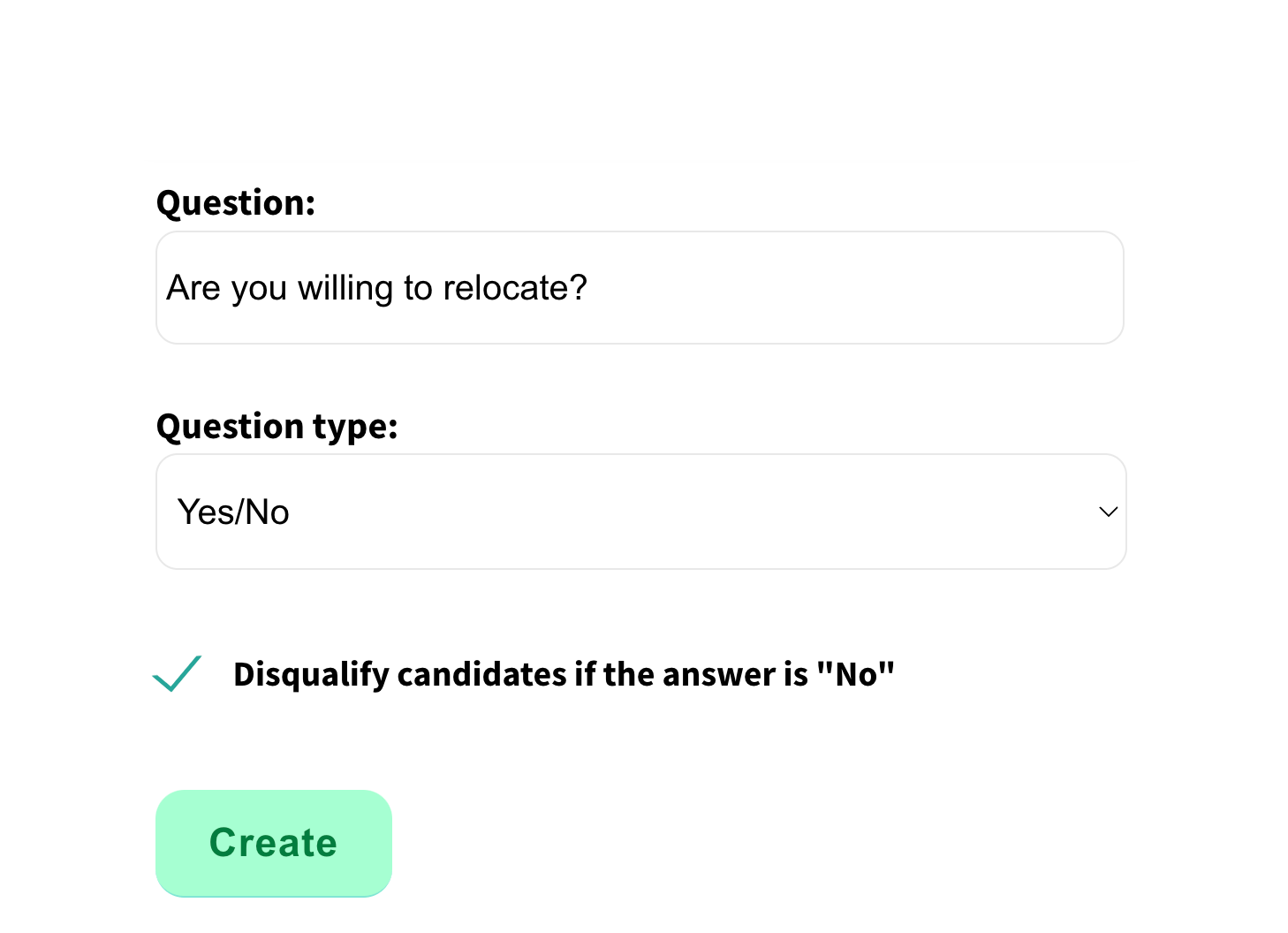Screen dimensions: 1288x933
Task: Open the Yes/No question type dropdown
Action: pos(640,512)
